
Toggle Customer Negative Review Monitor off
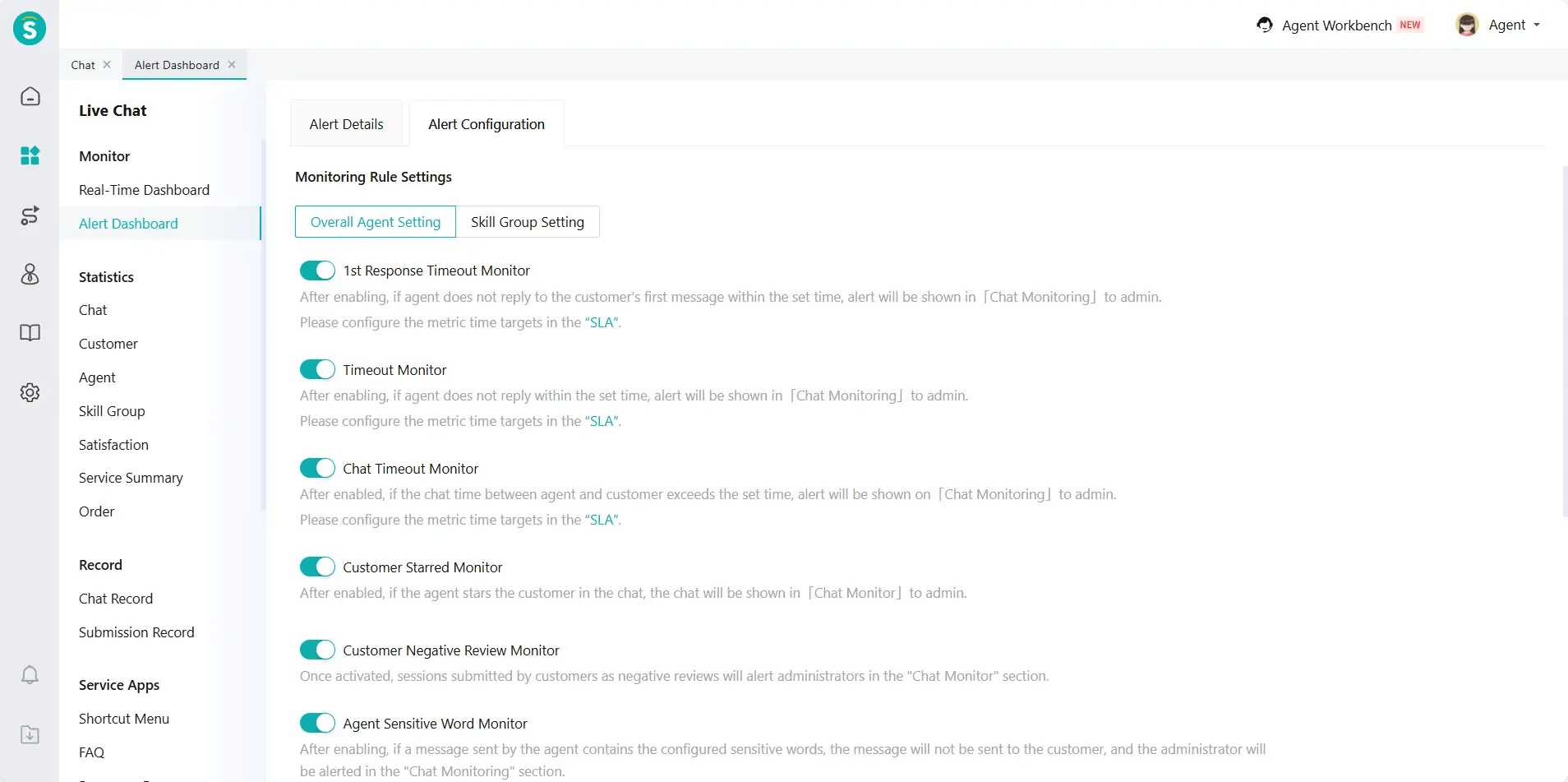click(x=317, y=650)
